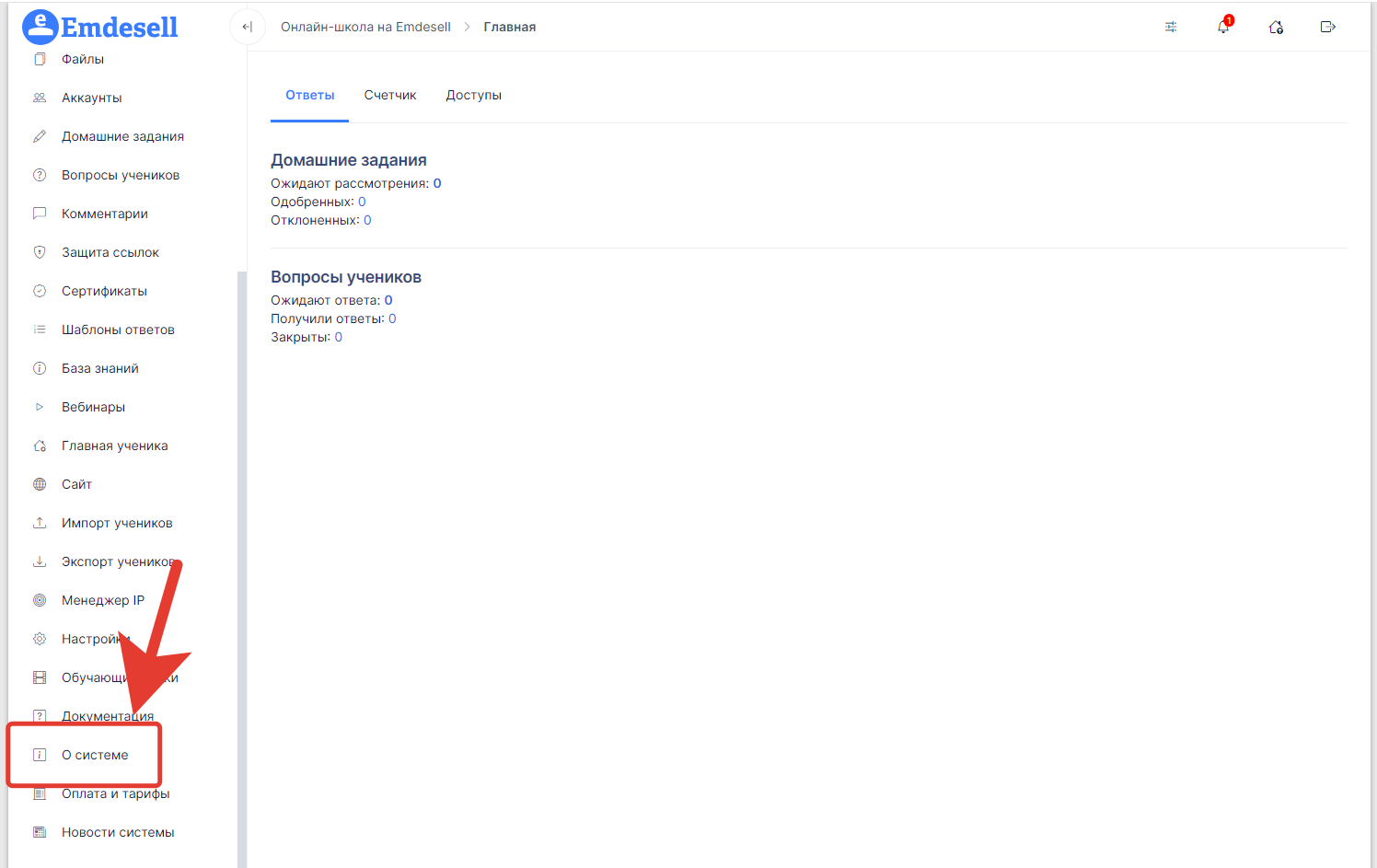Click the Emdesell logo
Screen dimensions: 1377x868
(x=100, y=27)
